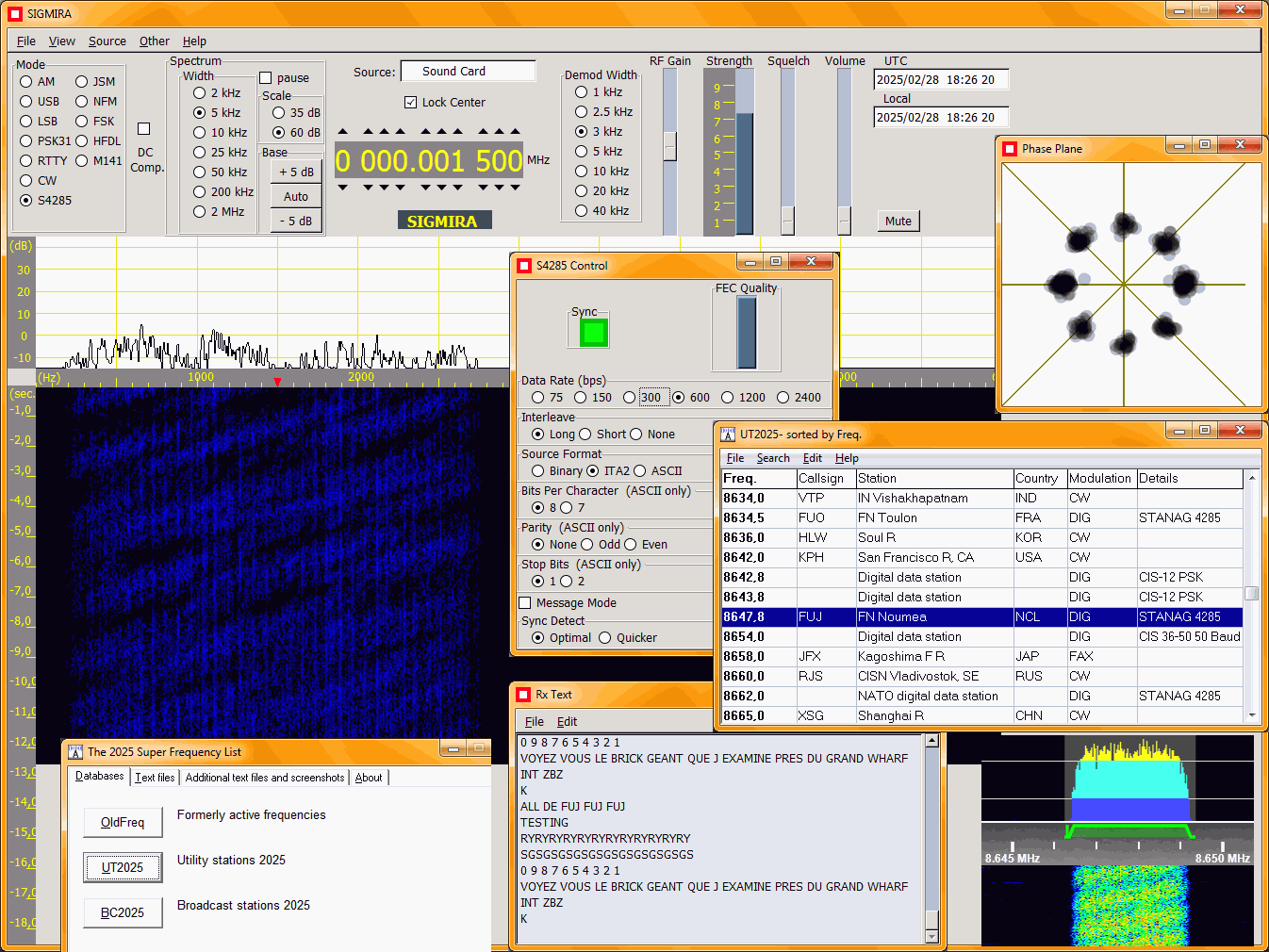This screenshot has height=952, width=1269.
Task: Enable the spectrum pause checkbox
Action: [266, 78]
